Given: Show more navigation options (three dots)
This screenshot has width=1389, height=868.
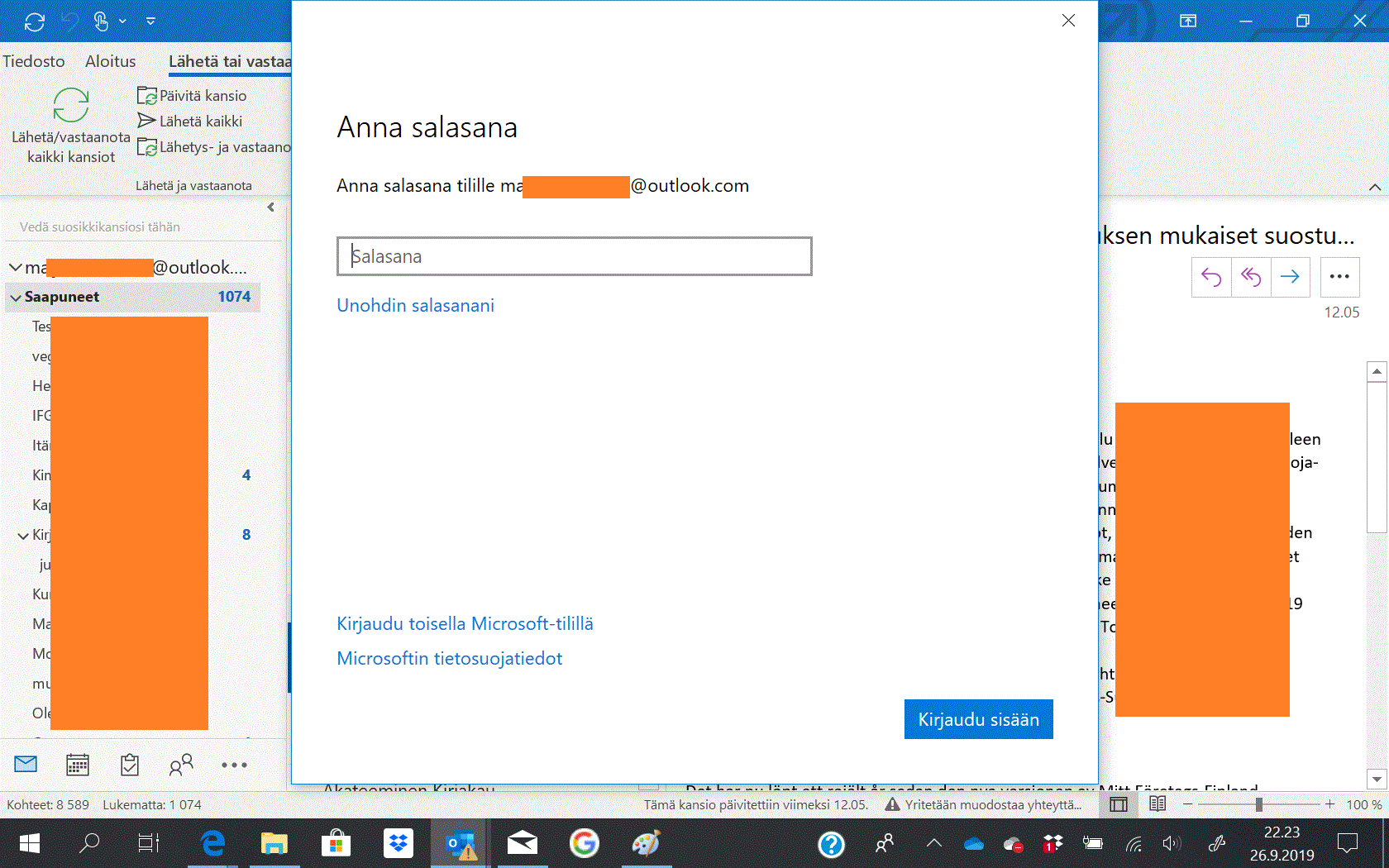Looking at the screenshot, I should 234,765.
